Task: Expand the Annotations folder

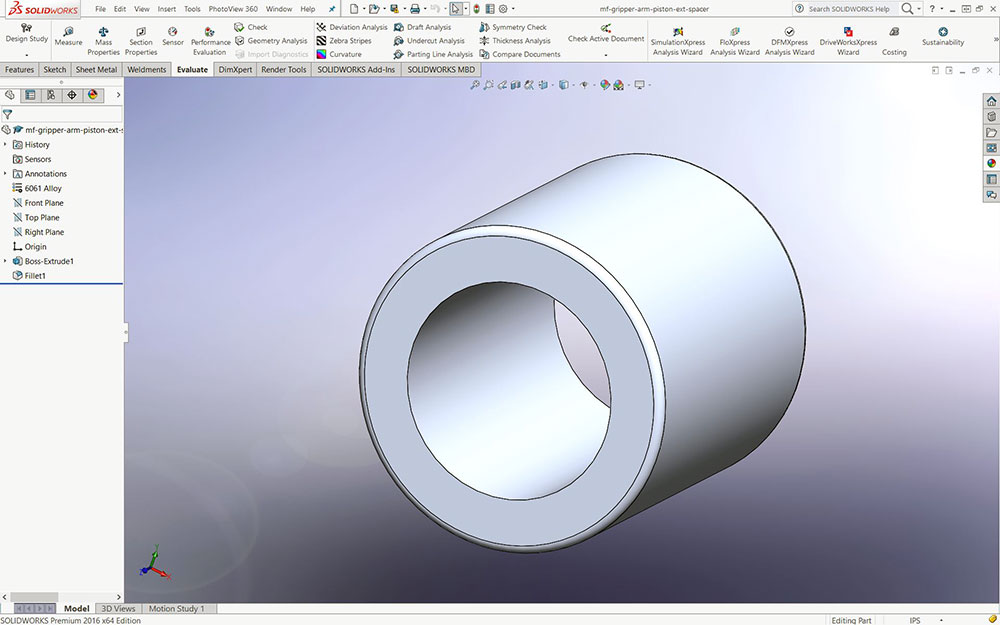Action: pos(5,174)
